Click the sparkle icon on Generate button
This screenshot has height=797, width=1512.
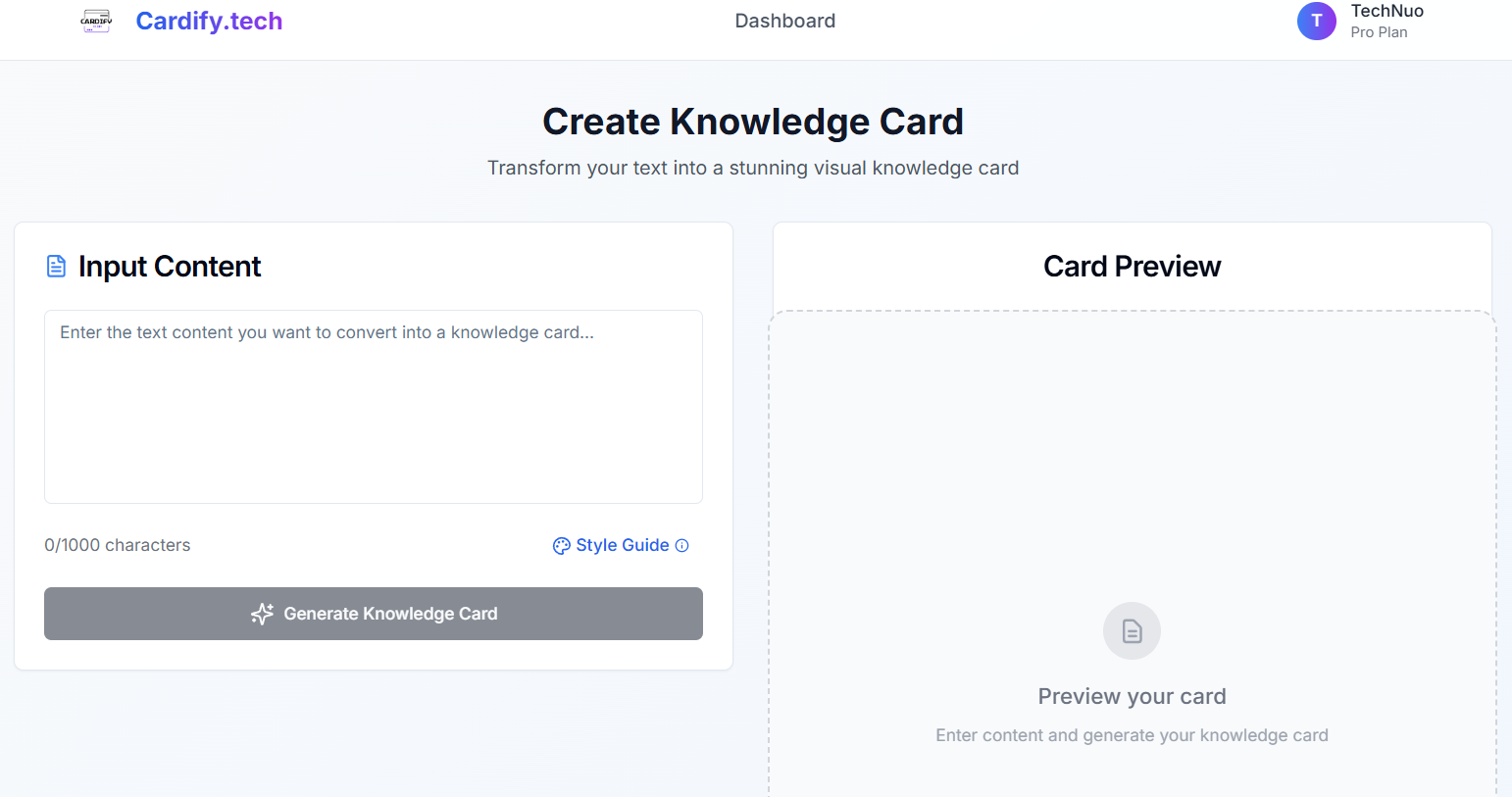(x=261, y=614)
